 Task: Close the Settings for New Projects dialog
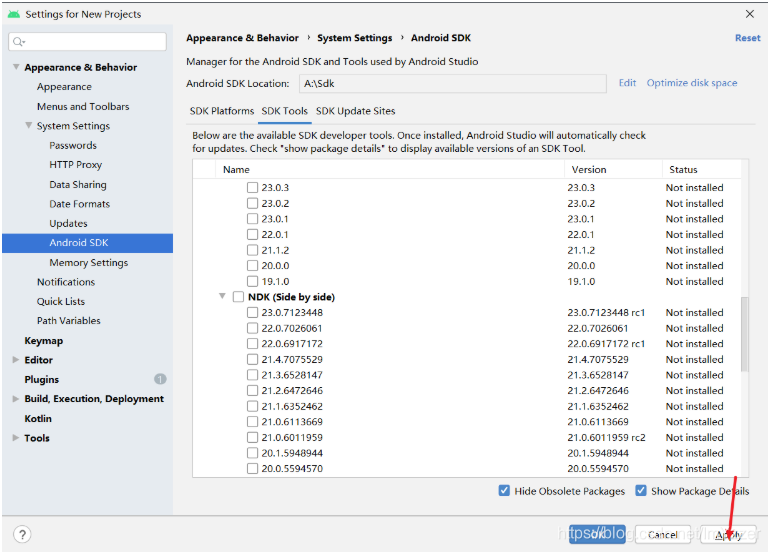[749, 14]
